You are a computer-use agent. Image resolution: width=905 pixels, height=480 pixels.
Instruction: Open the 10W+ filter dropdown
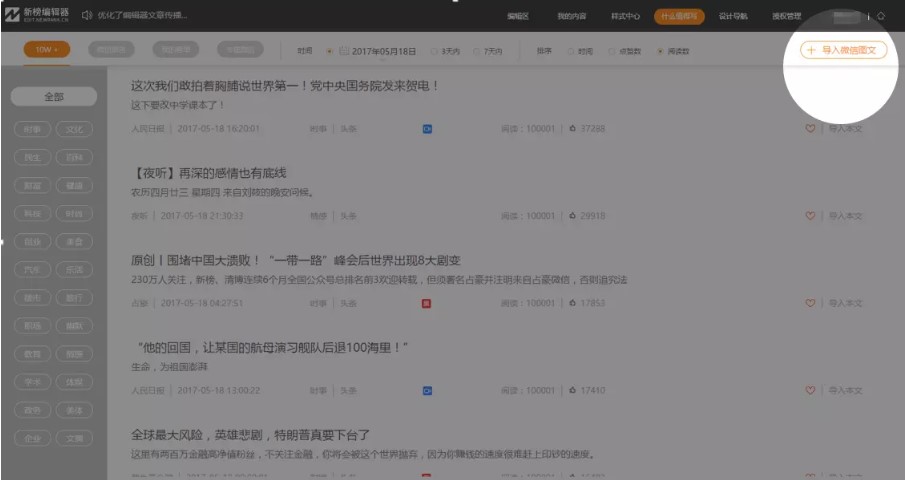click(x=47, y=50)
